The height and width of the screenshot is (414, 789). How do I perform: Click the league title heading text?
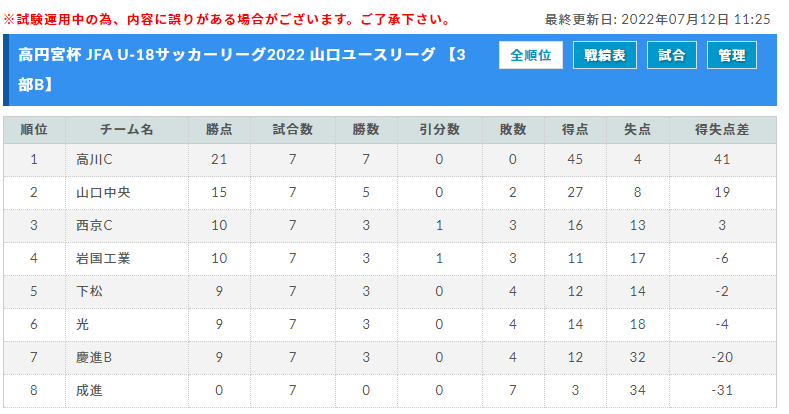pos(242,69)
